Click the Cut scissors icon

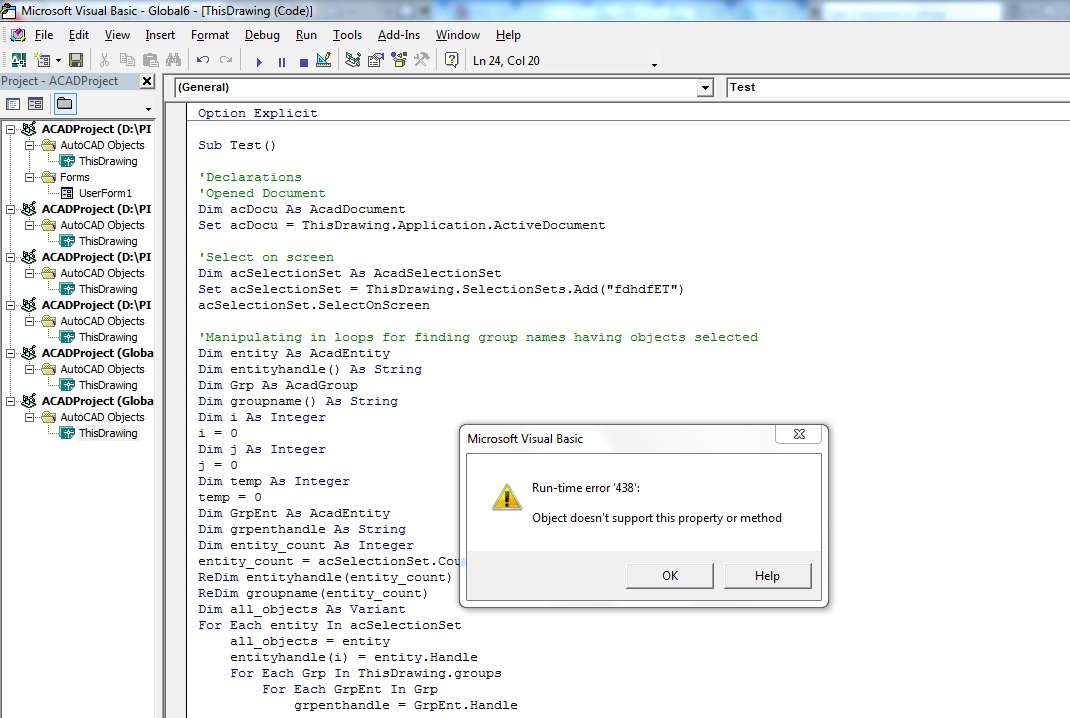[104, 60]
